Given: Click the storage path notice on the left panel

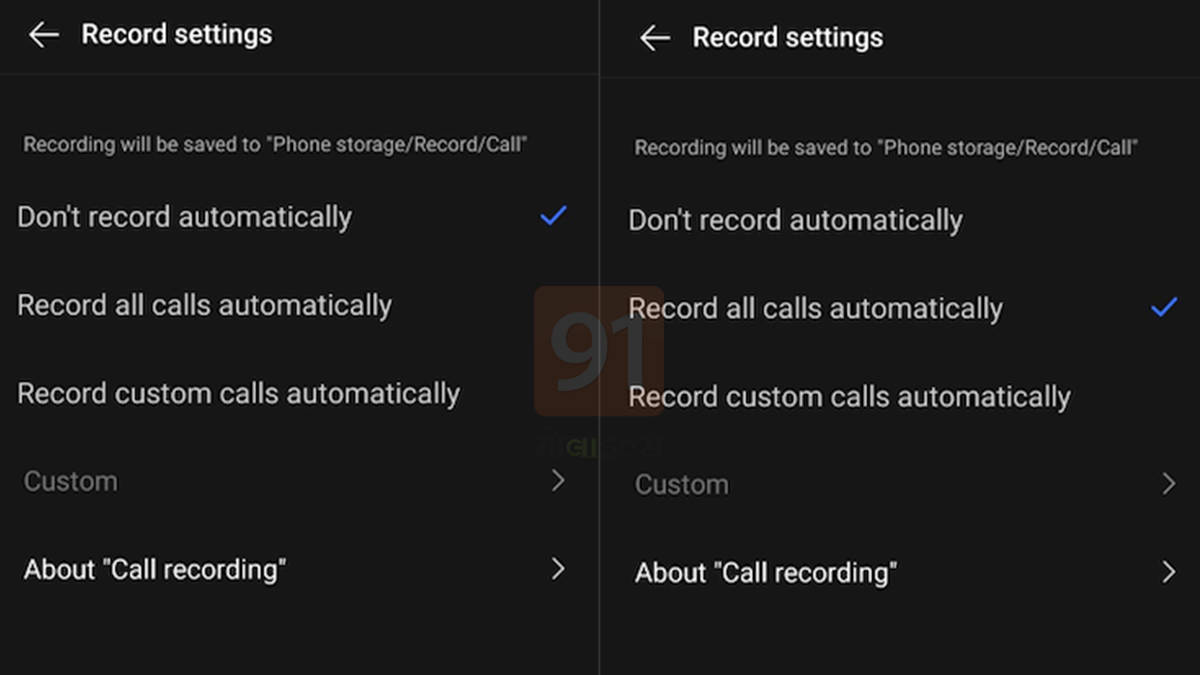Looking at the screenshot, I should 275,144.
